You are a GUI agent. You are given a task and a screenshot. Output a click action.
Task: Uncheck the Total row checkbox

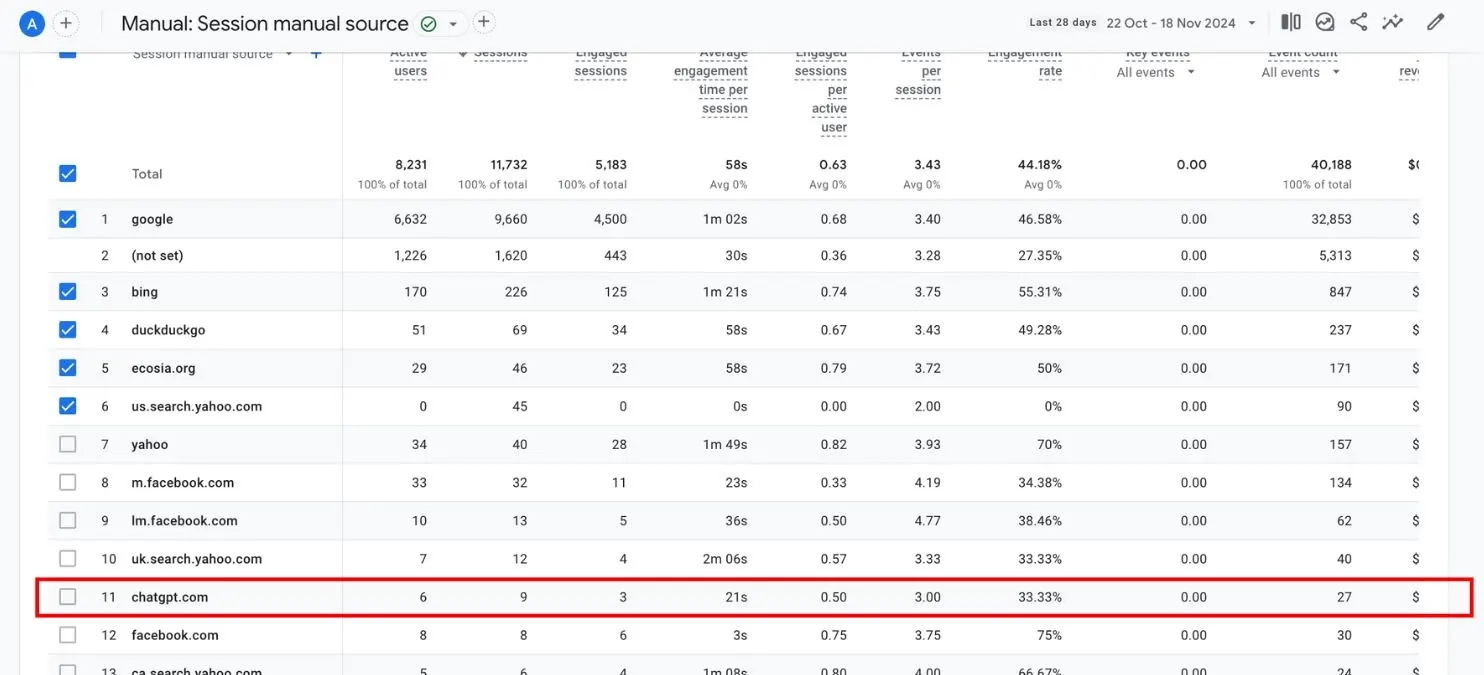67,173
